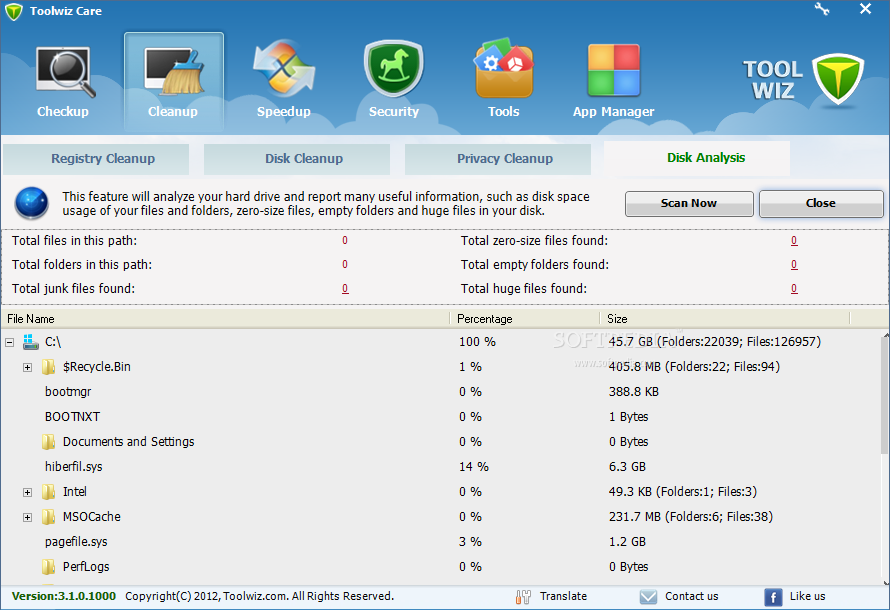Select the hiberfil.sys file row
The image size is (890, 610).
pyautogui.click(x=440, y=466)
